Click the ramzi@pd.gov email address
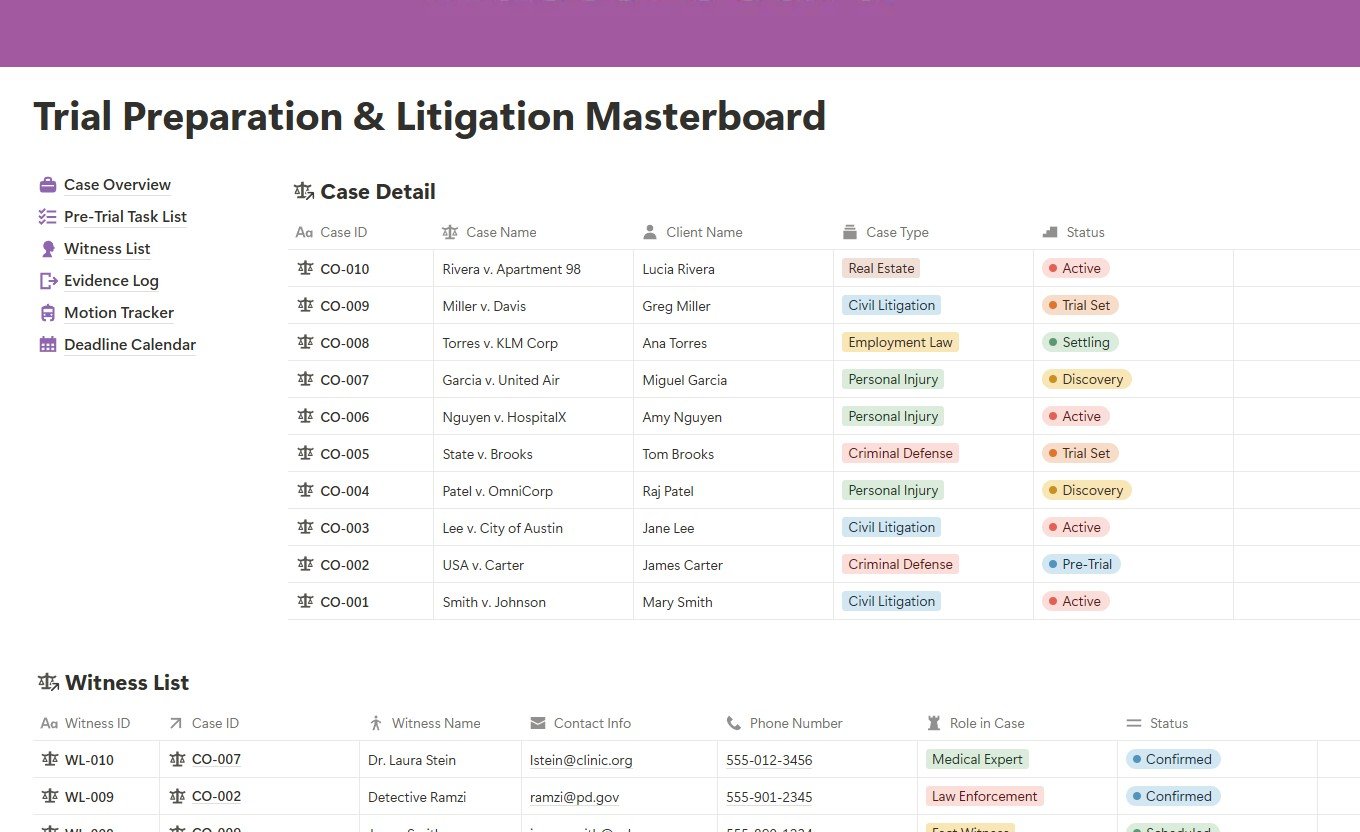1360x832 pixels. pos(575,797)
